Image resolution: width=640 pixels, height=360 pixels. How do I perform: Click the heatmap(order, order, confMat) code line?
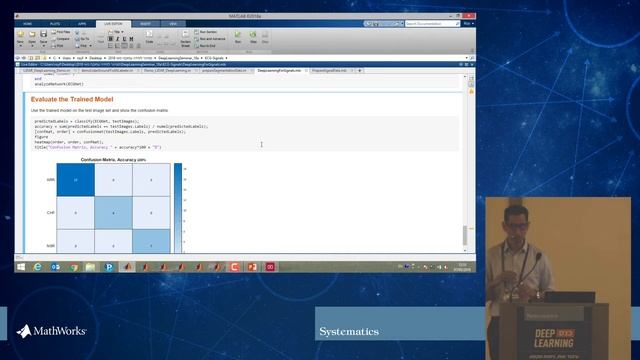69,142
